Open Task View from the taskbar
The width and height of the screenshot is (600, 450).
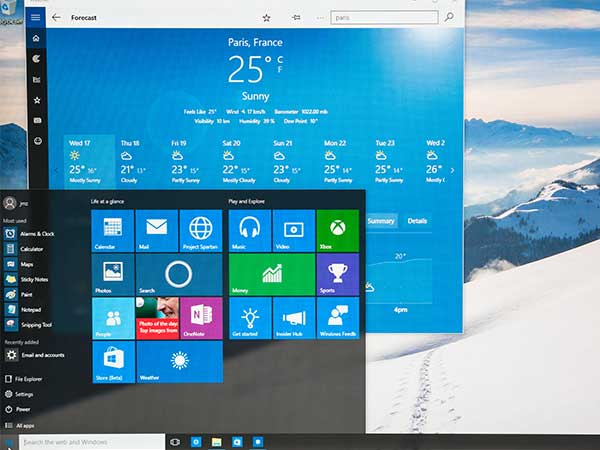coord(176,441)
